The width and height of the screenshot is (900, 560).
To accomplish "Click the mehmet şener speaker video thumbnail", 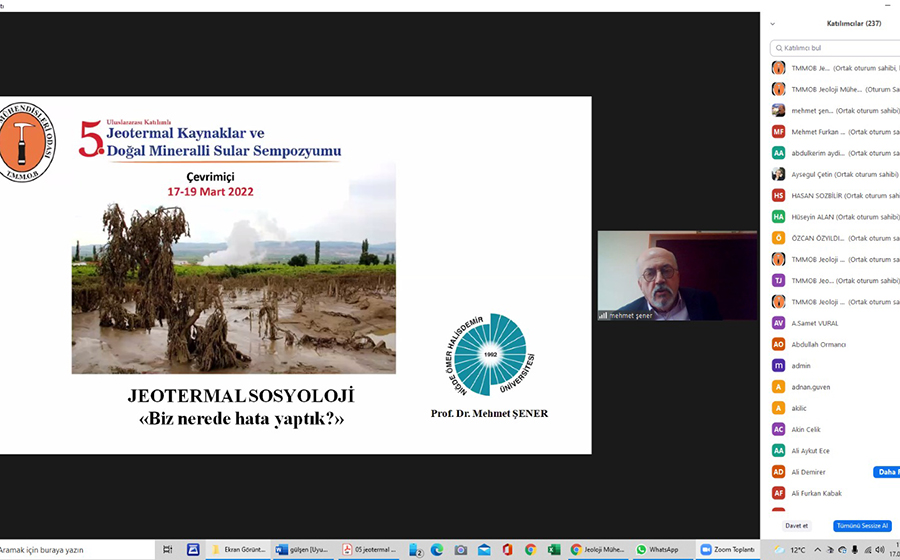I will [x=677, y=275].
